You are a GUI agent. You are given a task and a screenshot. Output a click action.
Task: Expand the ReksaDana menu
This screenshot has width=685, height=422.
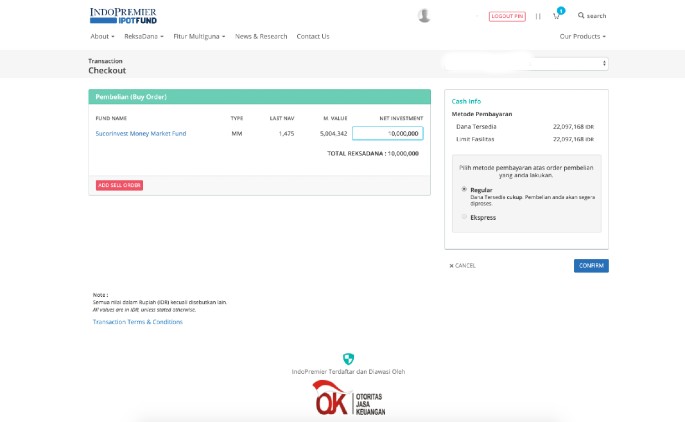pyautogui.click(x=144, y=36)
